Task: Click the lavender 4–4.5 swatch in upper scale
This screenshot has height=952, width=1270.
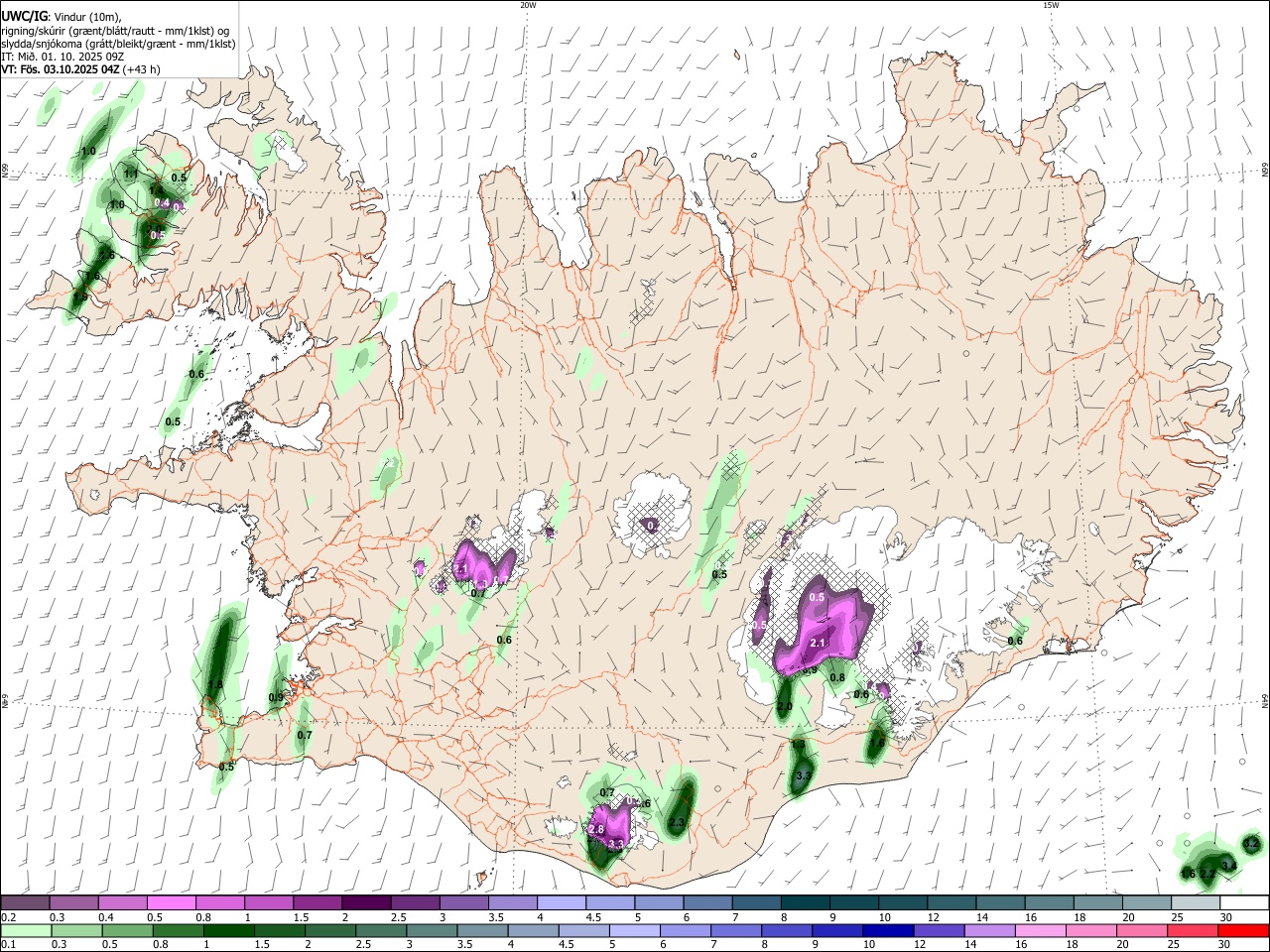Action: (562, 902)
